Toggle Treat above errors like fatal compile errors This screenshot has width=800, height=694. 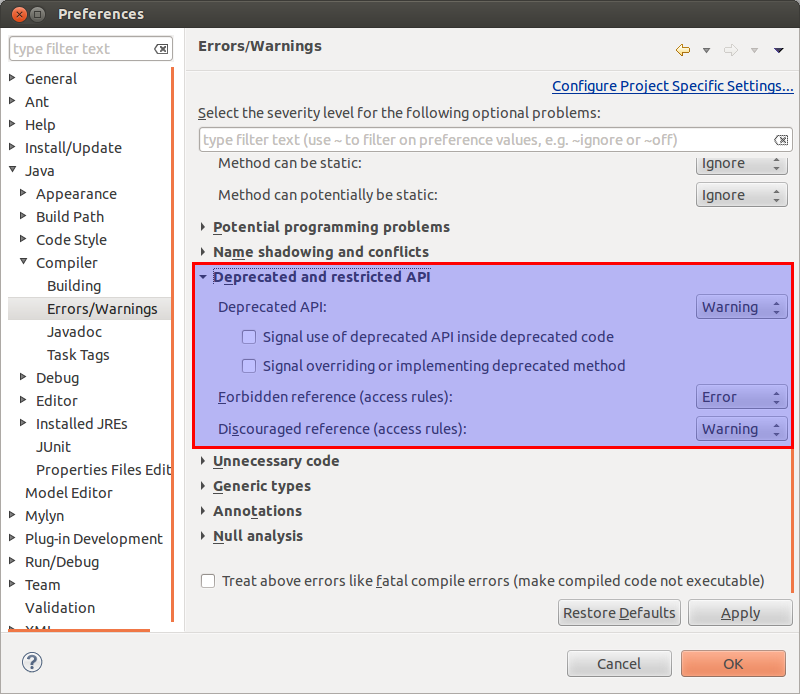coord(208,581)
